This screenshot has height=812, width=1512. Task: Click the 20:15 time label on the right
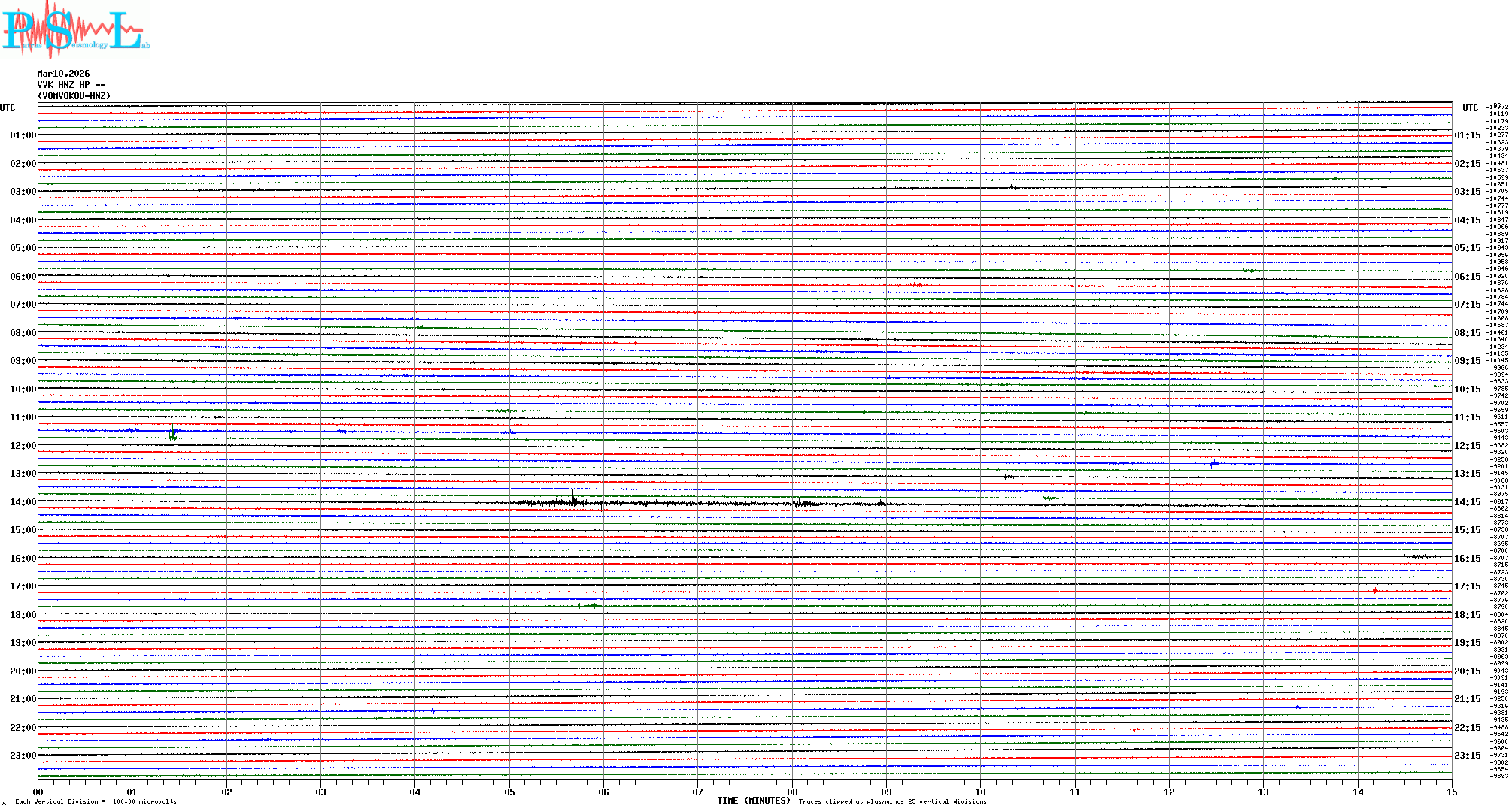tap(1467, 671)
